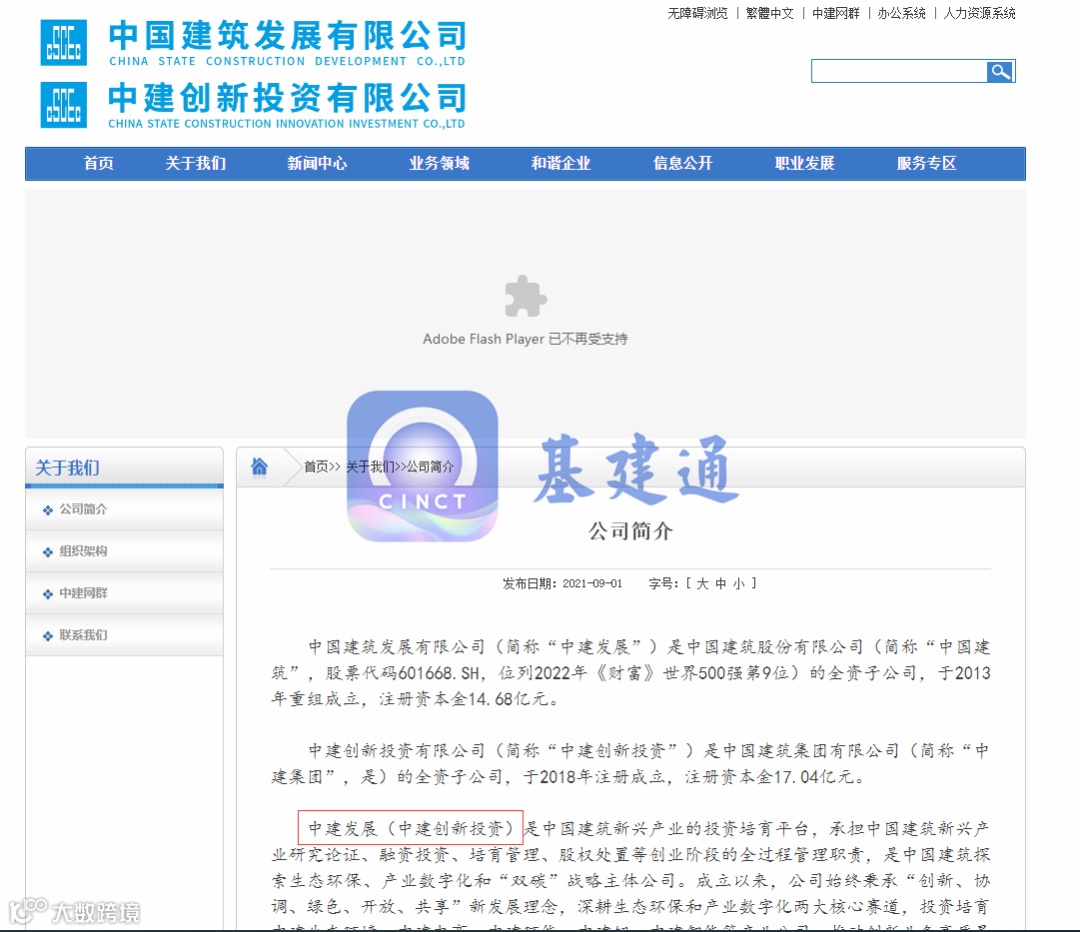Click the China State Construction Development logo
This screenshot has width=1080, height=932.
point(64,43)
